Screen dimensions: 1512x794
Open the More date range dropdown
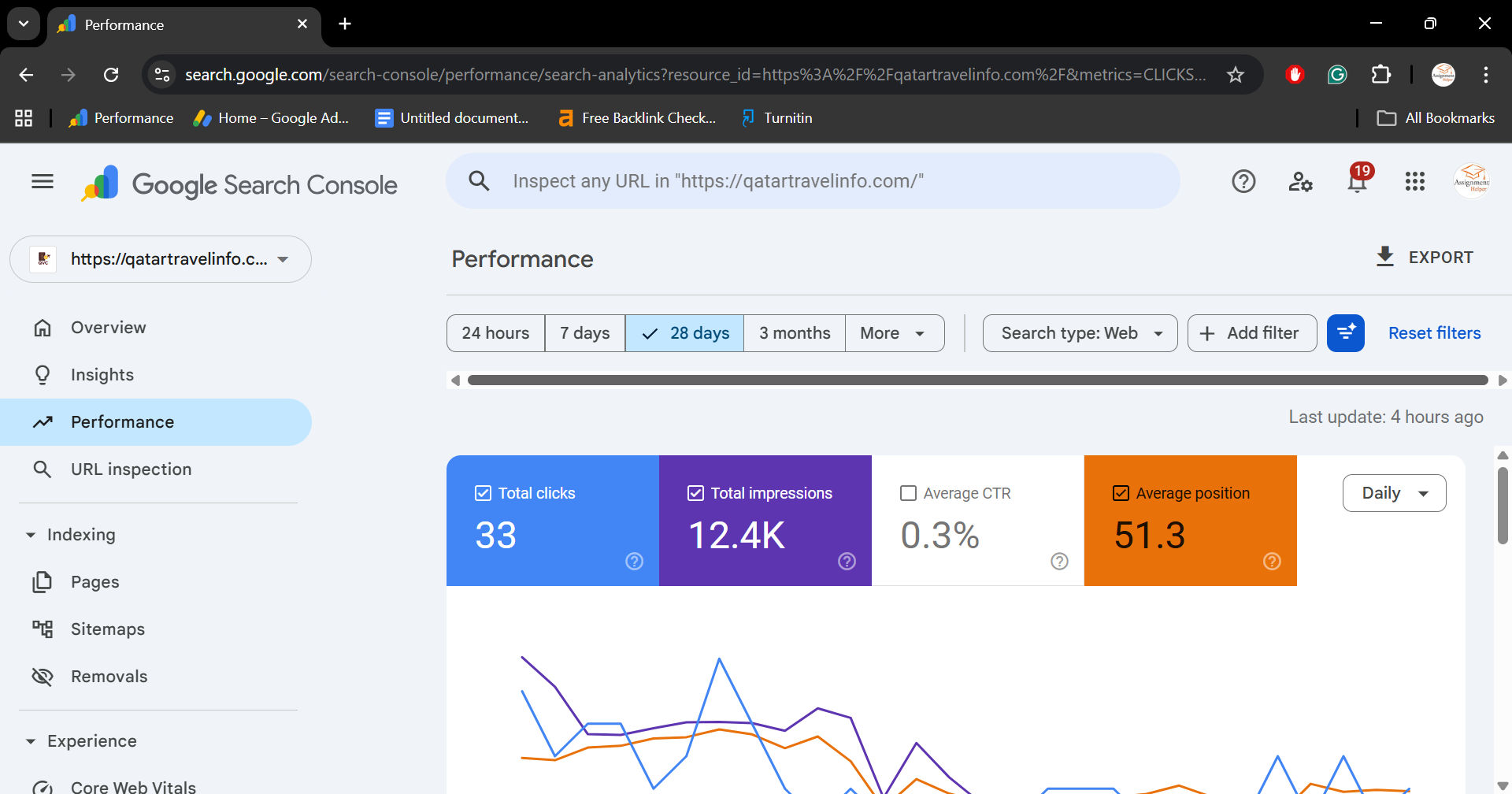coord(895,333)
